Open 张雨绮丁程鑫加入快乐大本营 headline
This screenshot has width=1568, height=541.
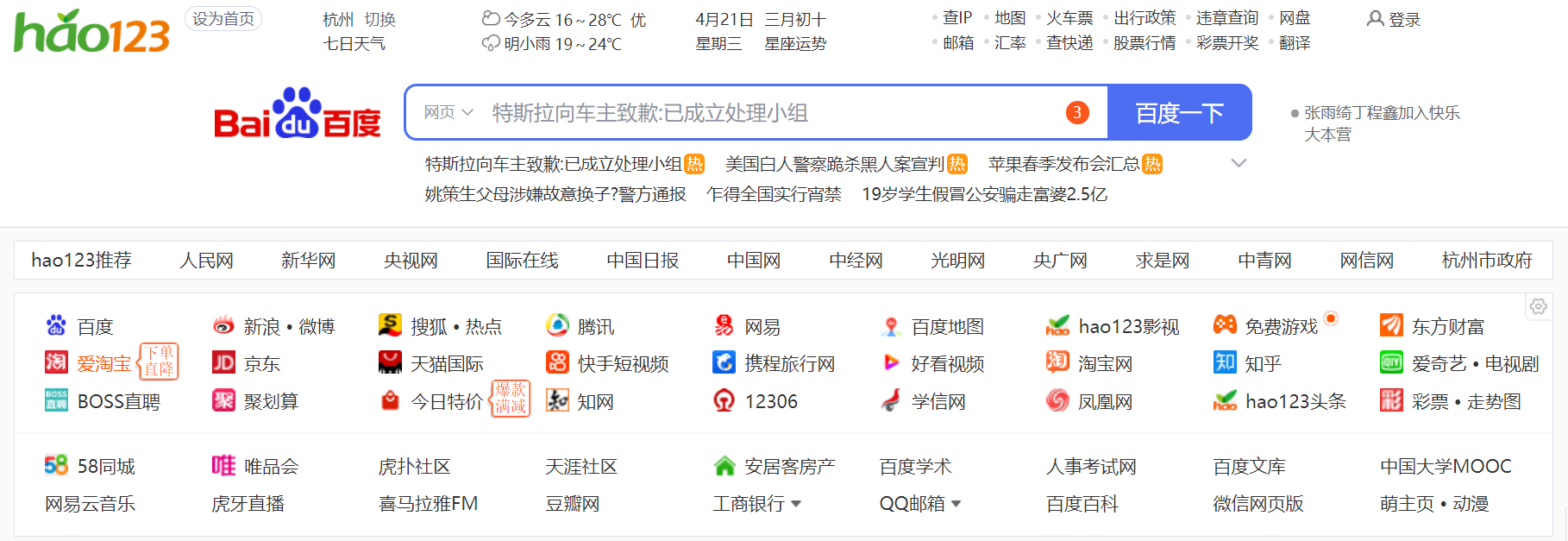1382,123
